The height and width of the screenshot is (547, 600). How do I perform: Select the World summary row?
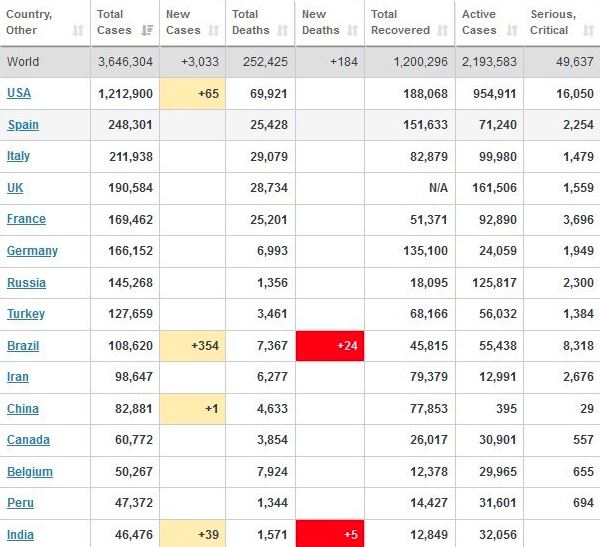[300, 62]
